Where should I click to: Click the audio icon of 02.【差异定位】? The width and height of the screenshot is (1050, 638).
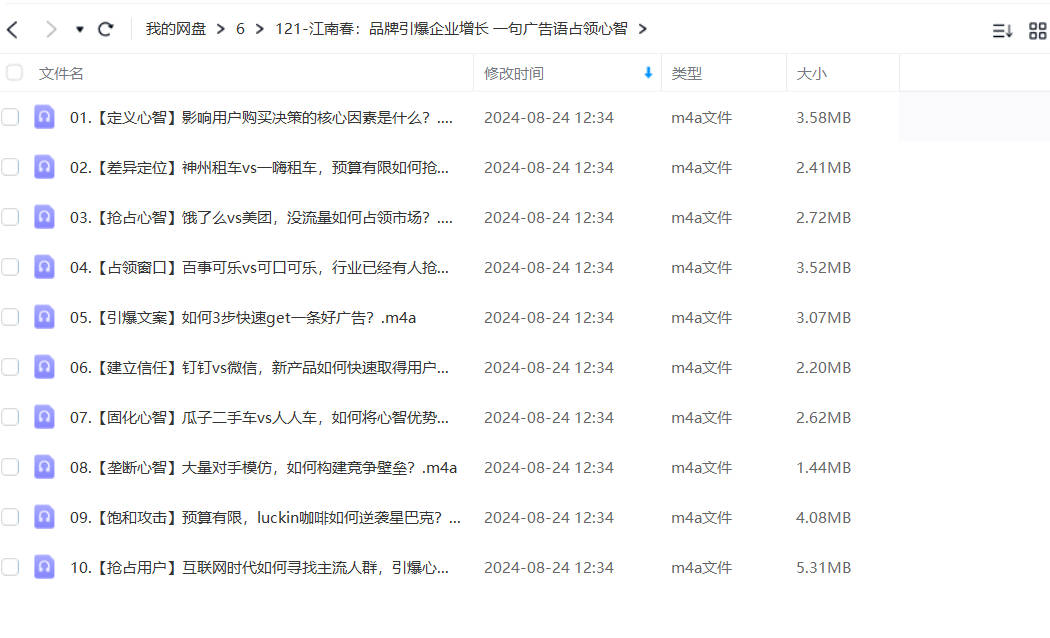(44, 167)
